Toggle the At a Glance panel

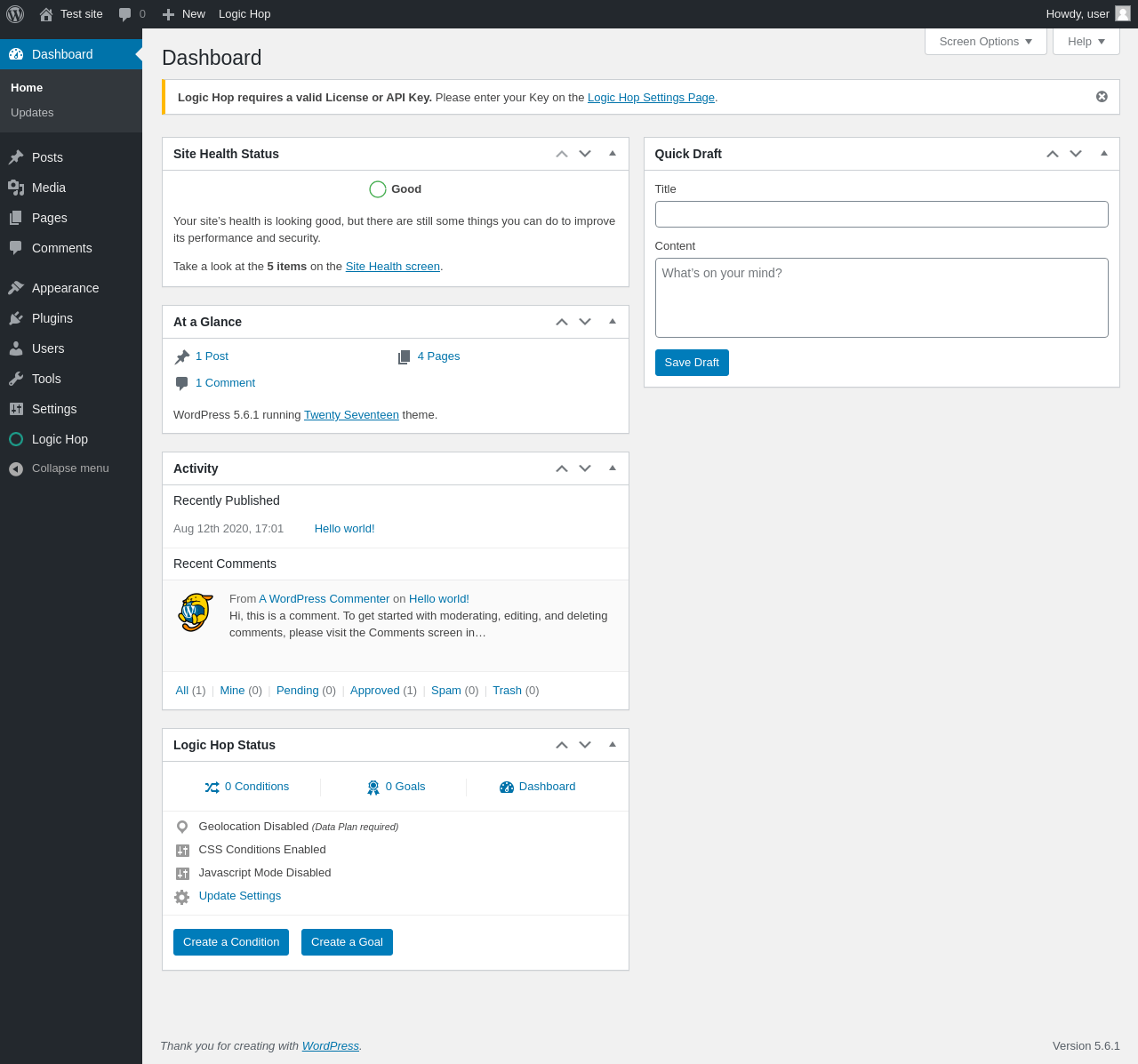coord(613,322)
